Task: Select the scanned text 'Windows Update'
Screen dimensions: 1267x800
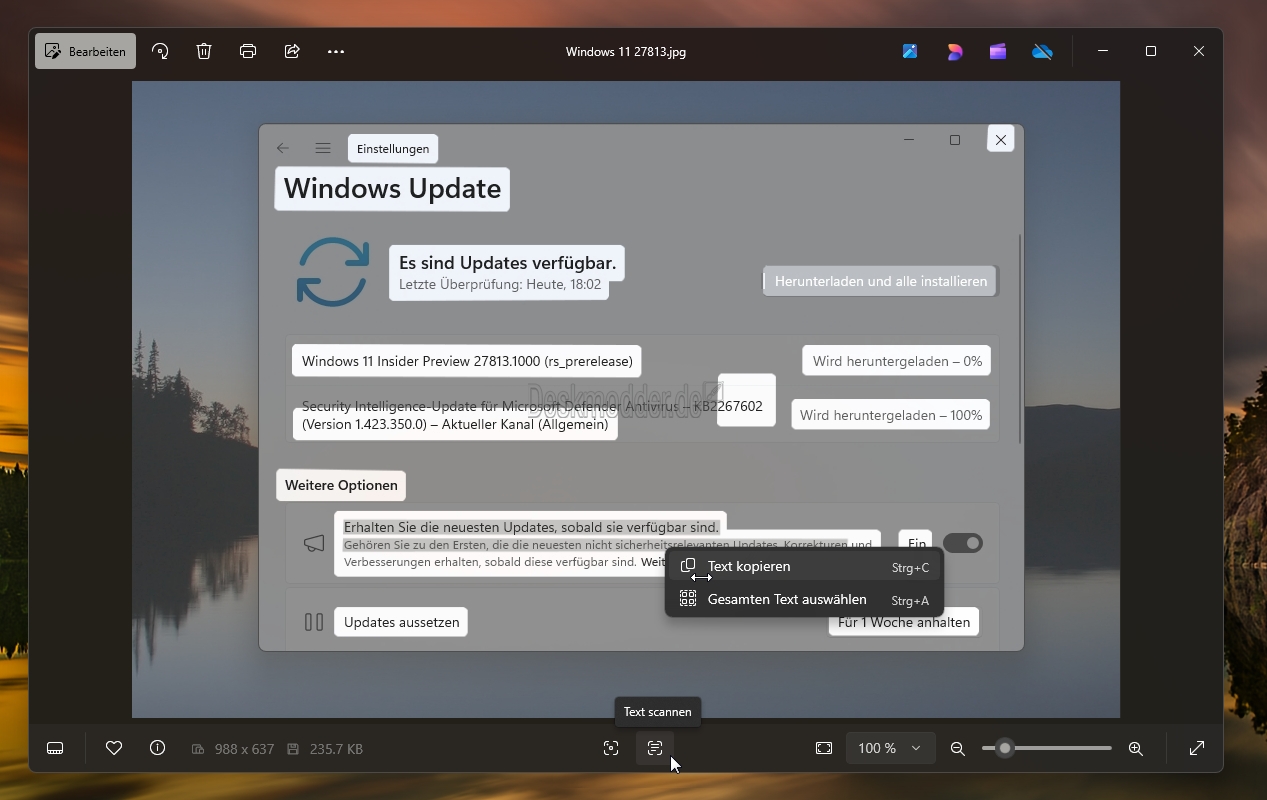Action: click(x=392, y=189)
